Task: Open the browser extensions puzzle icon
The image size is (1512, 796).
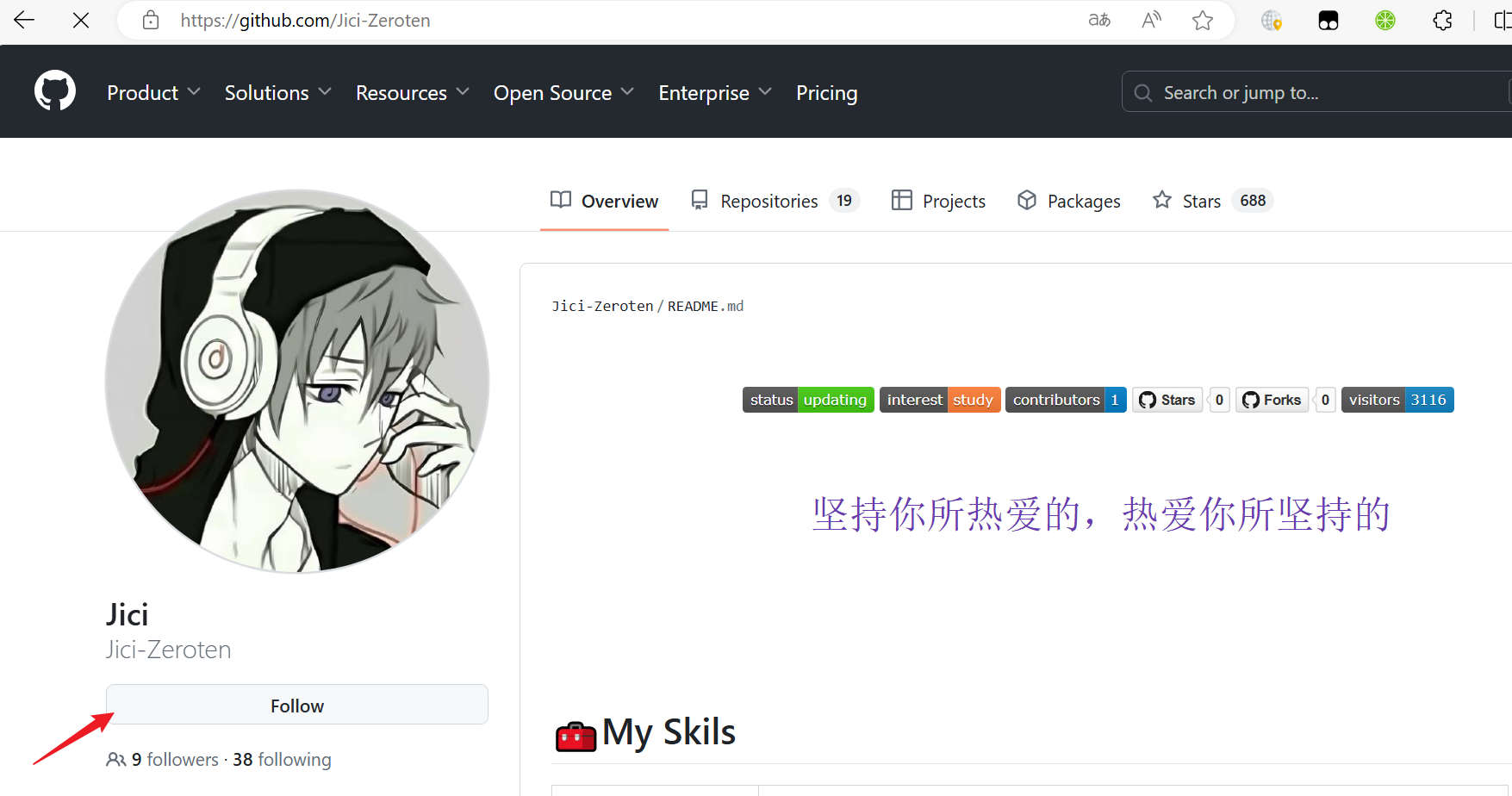Action: pyautogui.click(x=1442, y=20)
